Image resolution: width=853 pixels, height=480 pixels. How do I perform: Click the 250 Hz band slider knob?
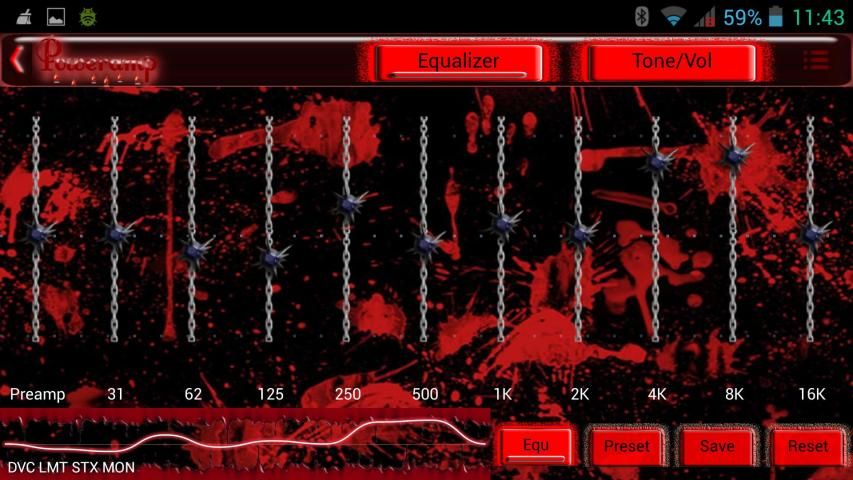click(x=347, y=204)
